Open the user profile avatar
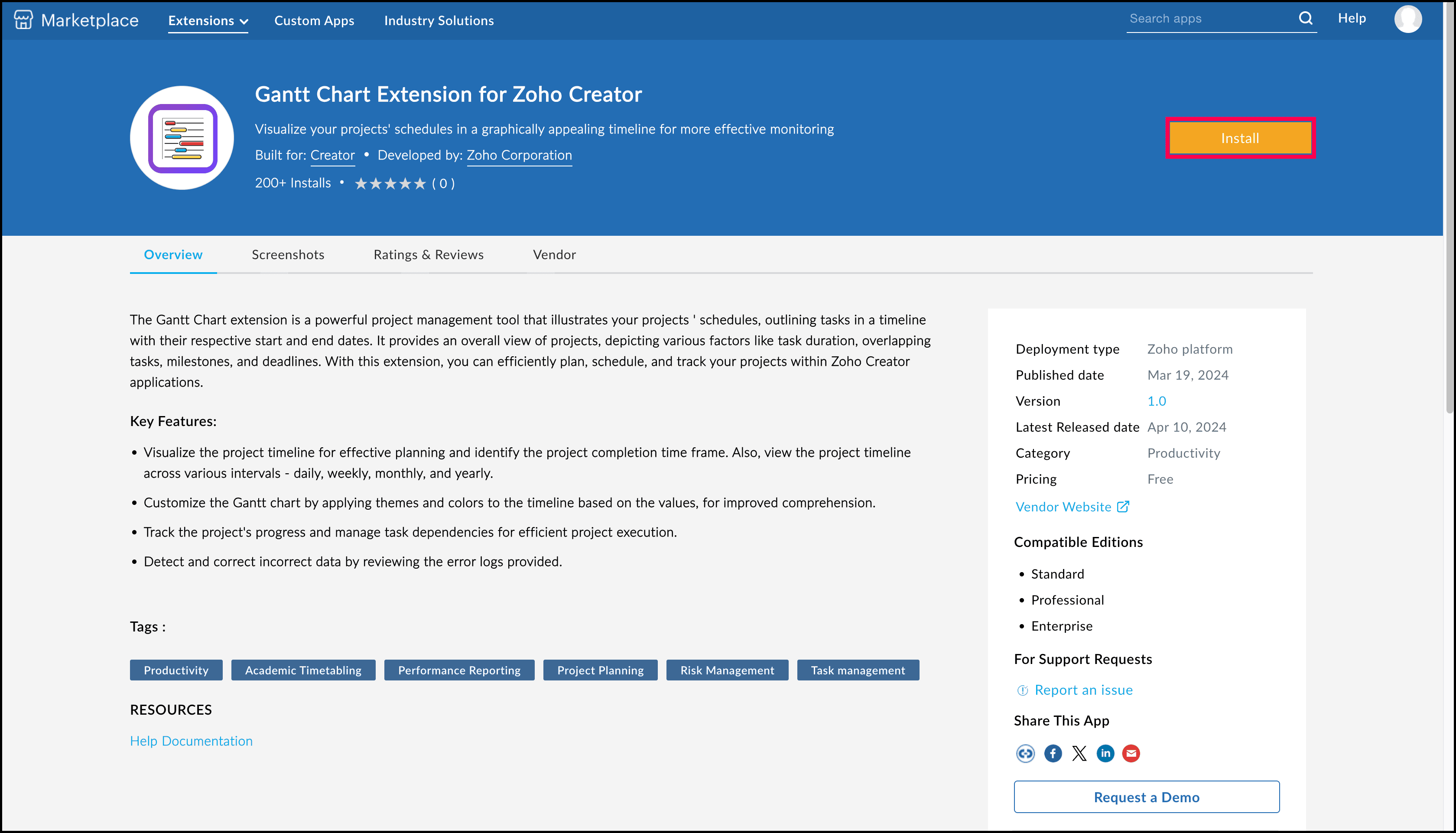The image size is (1456, 833). click(x=1408, y=19)
